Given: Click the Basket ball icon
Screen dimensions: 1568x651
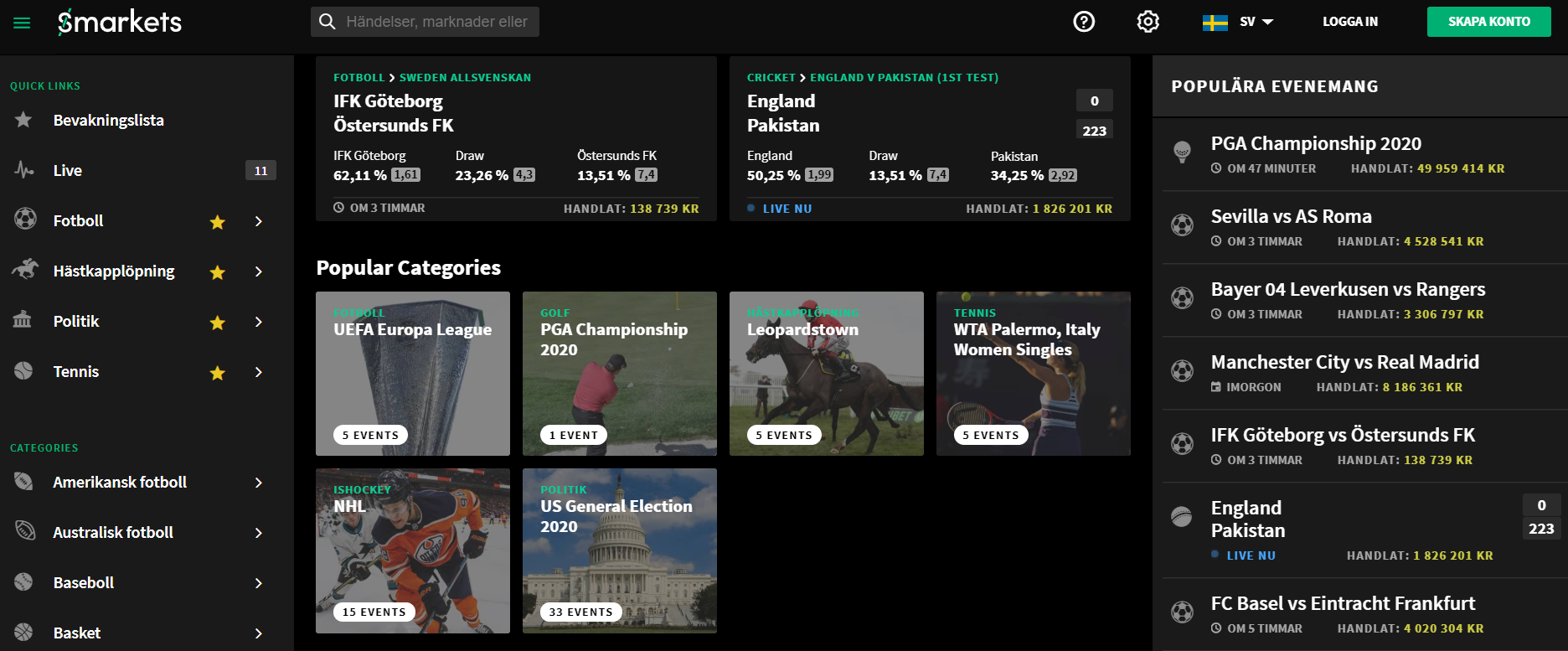Looking at the screenshot, I should (x=23, y=632).
